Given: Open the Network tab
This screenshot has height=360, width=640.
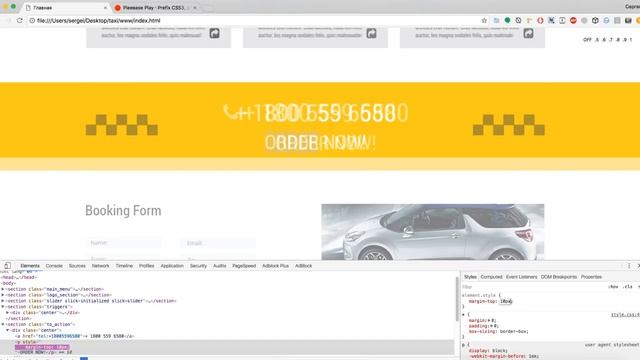Looking at the screenshot, I should click(x=100, y=266).
